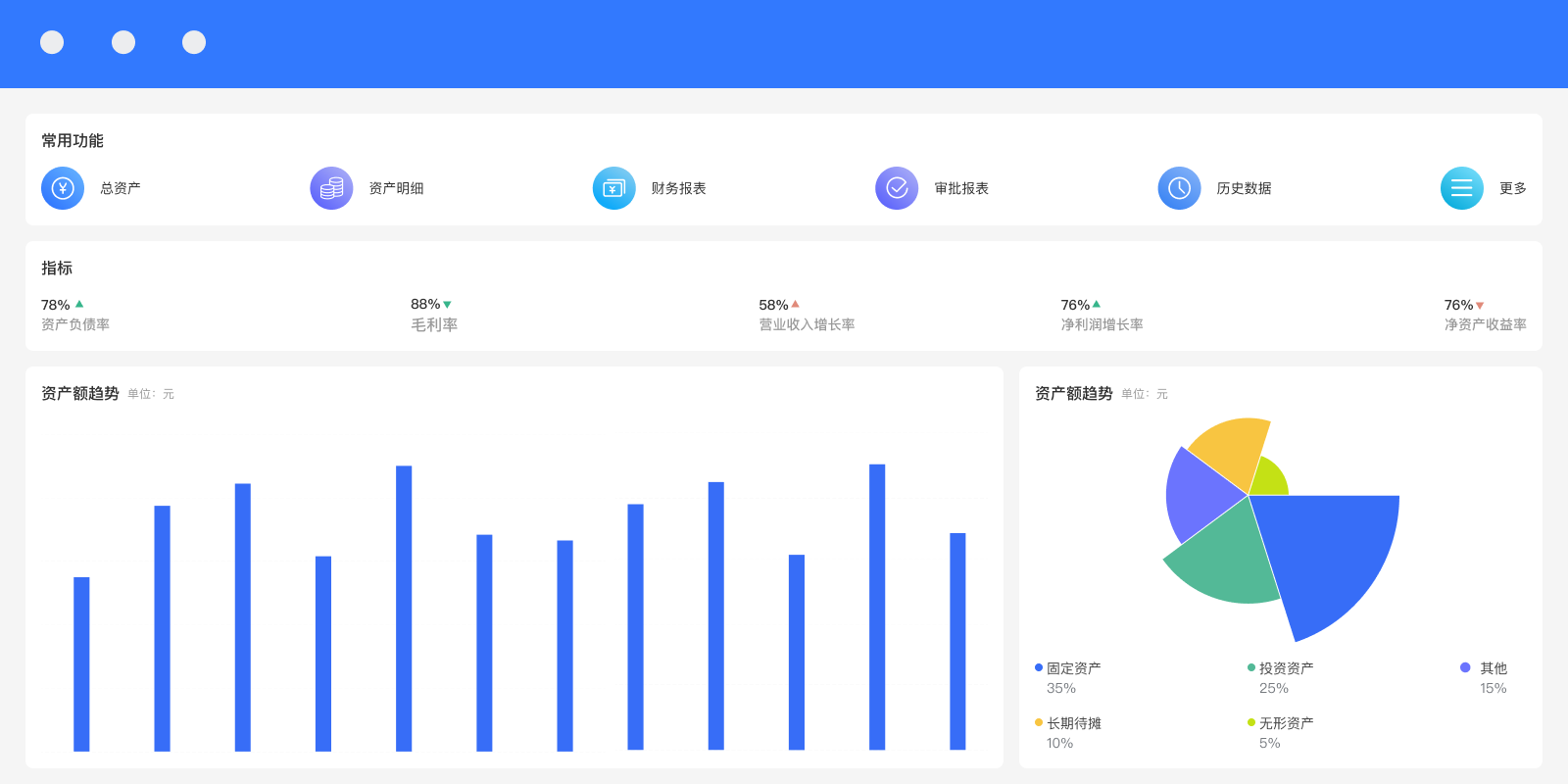Click the 78% indicator value
This screenshot has height=784, width=1568.
(56, 305)
